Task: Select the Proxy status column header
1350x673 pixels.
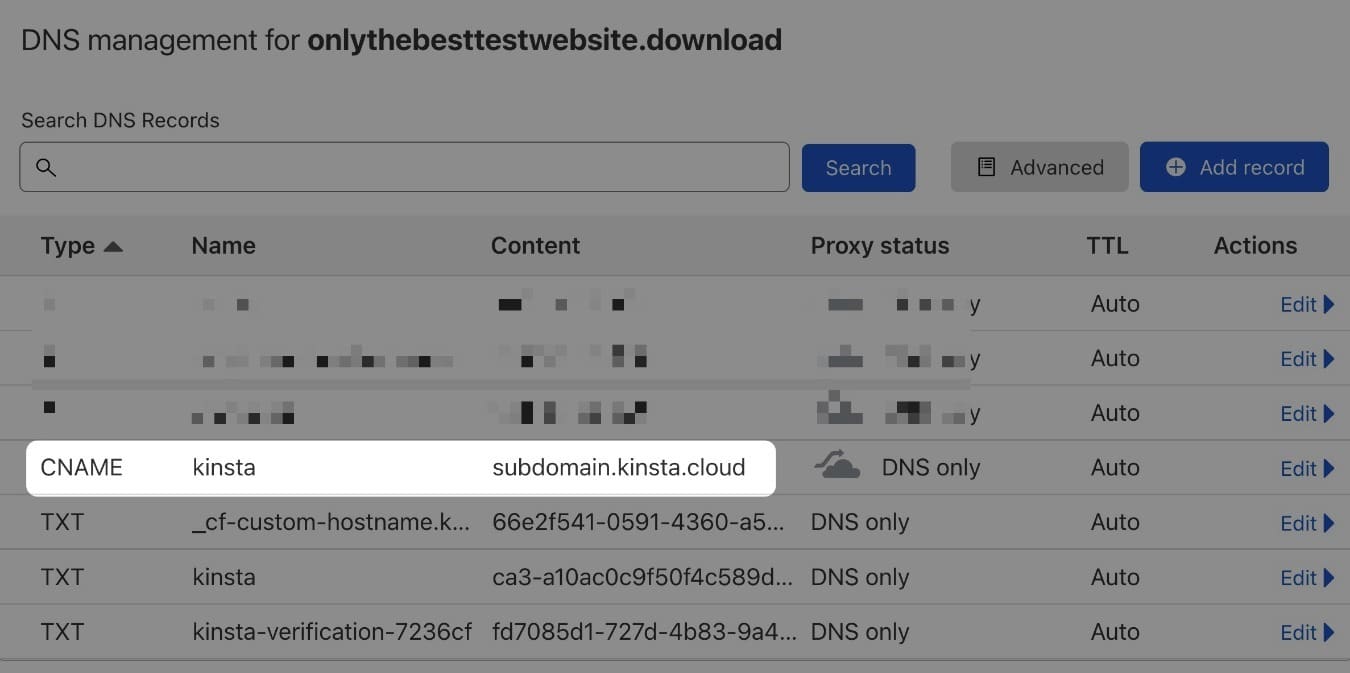Action: [x=879, y=246]
